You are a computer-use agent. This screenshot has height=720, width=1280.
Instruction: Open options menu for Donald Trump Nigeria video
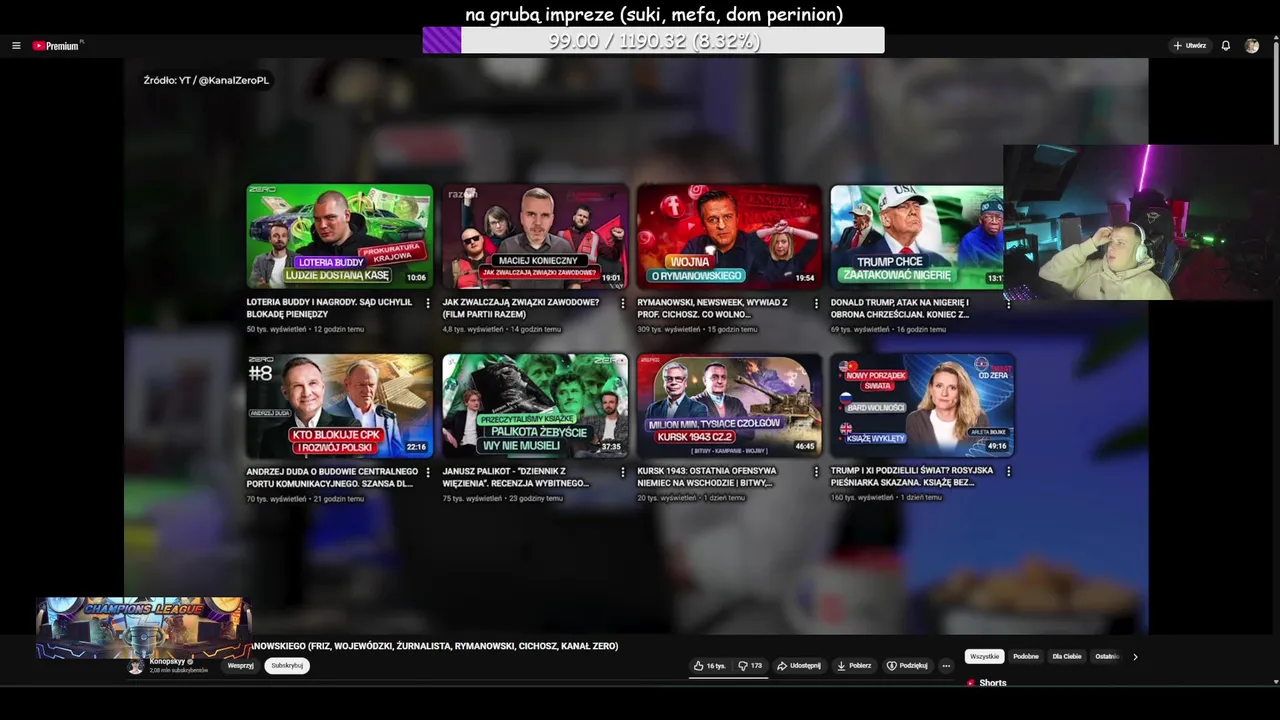(1008, 303)
